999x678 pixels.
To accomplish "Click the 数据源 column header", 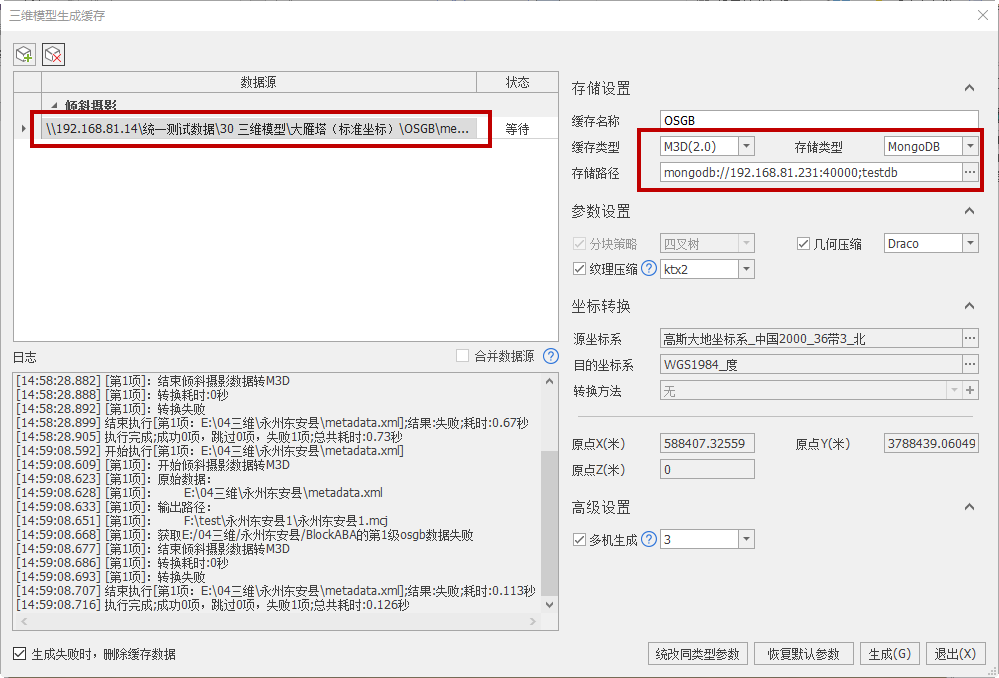I will [x=258, y=82].
